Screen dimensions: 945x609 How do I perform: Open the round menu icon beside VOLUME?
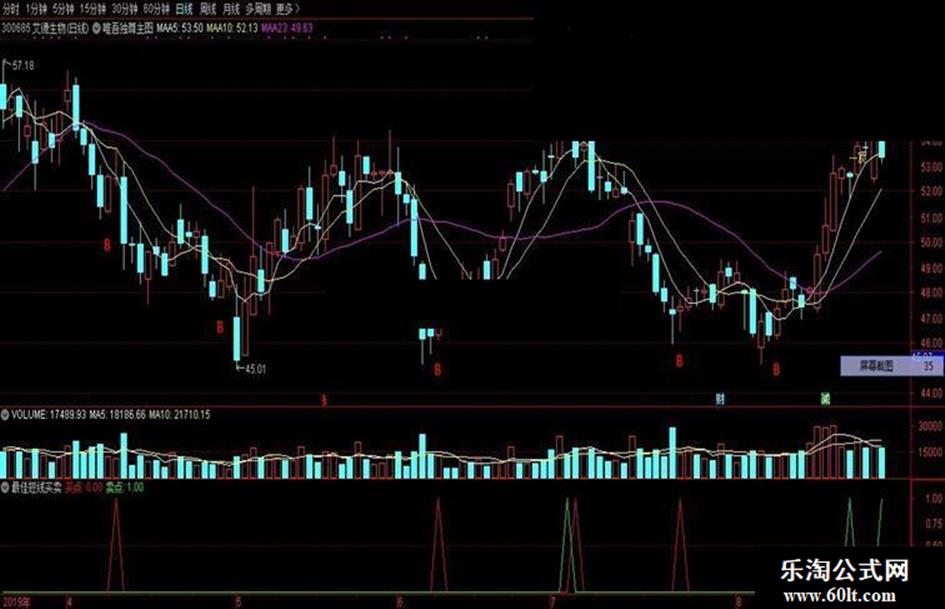coord(5,415)
